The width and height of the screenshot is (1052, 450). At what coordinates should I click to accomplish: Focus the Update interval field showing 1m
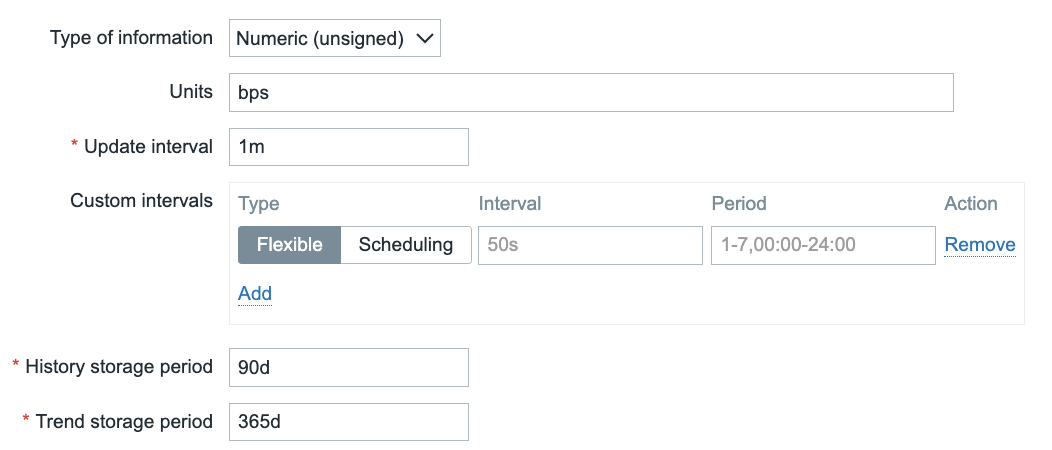348,147
